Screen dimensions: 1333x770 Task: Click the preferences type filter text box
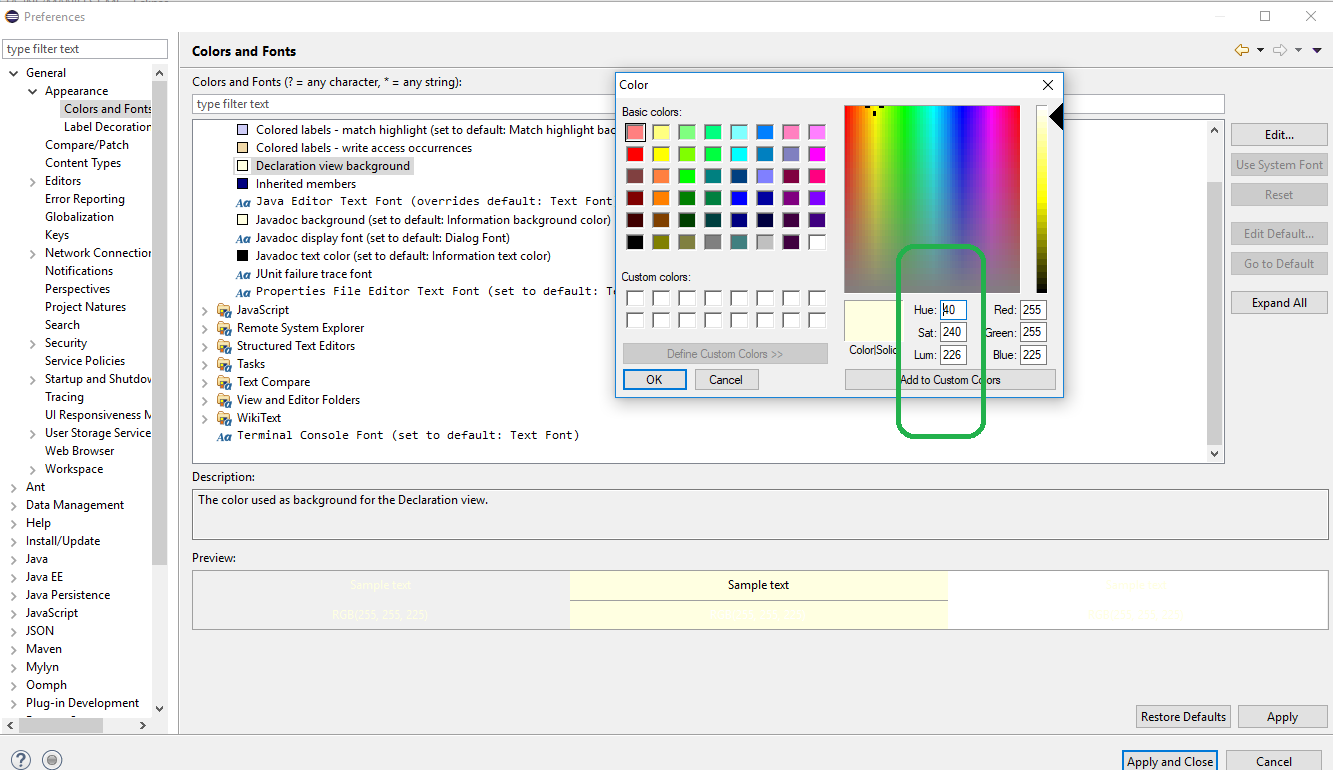click(86, 49)
